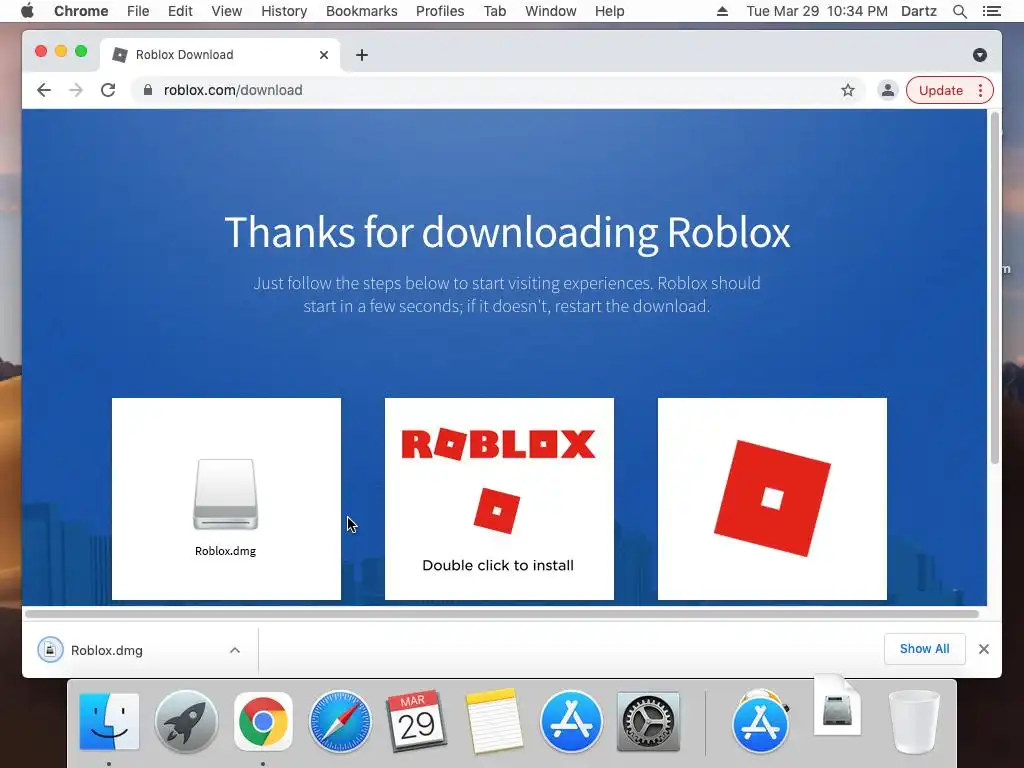Expand the Roblox.dmg download options chevron
1024x768 pixels.
coord(235,650)
